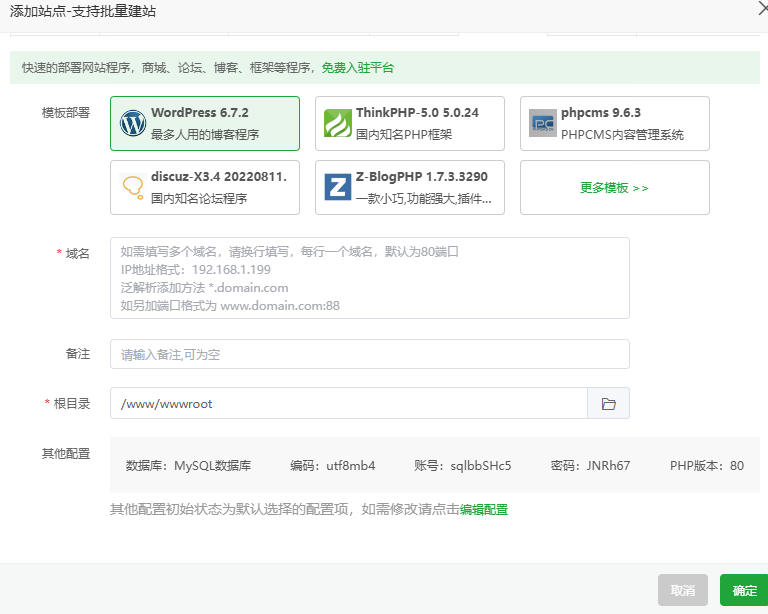This screenshot has width=768, height=614.
Task: Open folder browser for 根目录
Action: (608, 404)
